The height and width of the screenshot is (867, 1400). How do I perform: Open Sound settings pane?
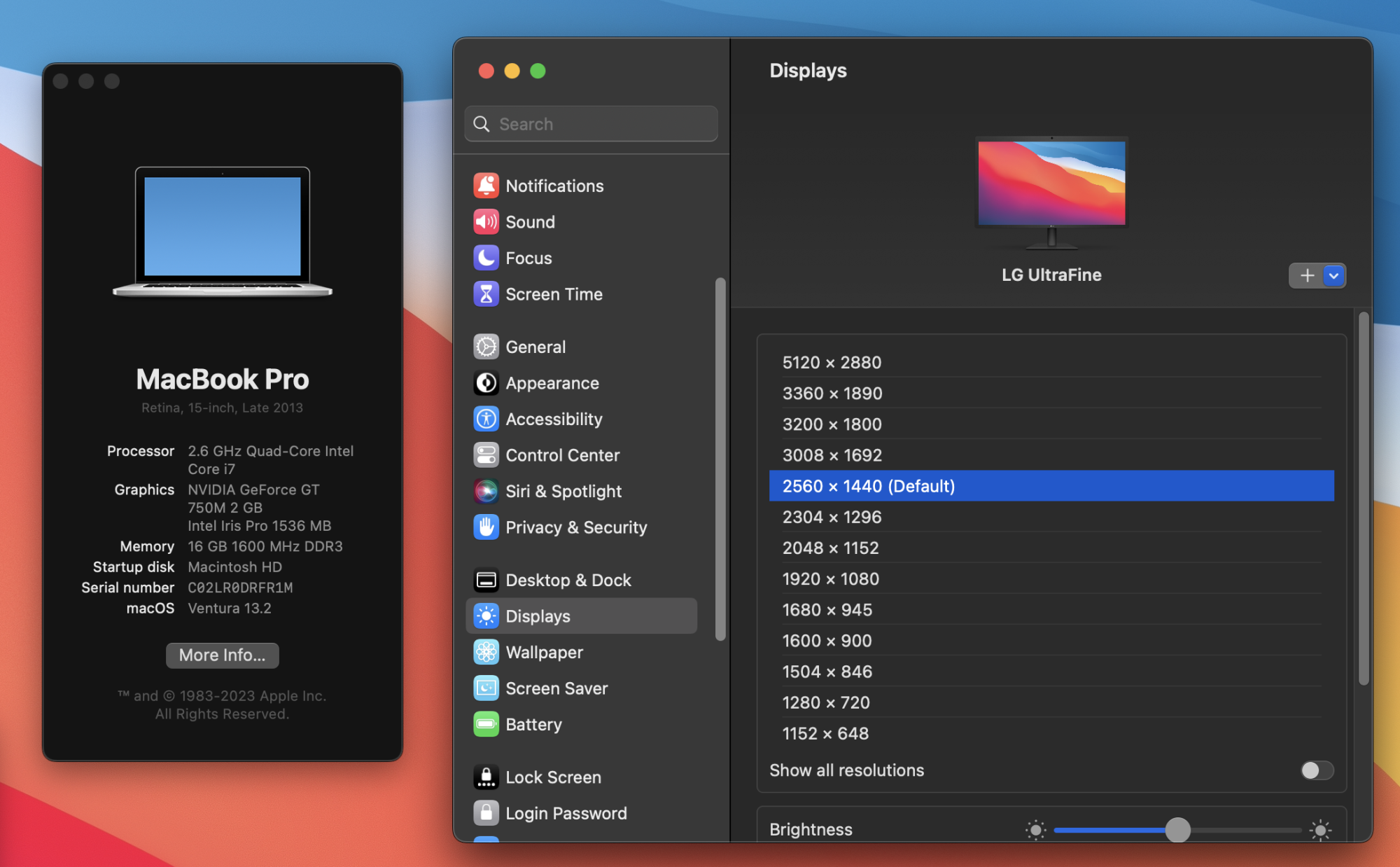pyautogui.click(x=530, y=222)
